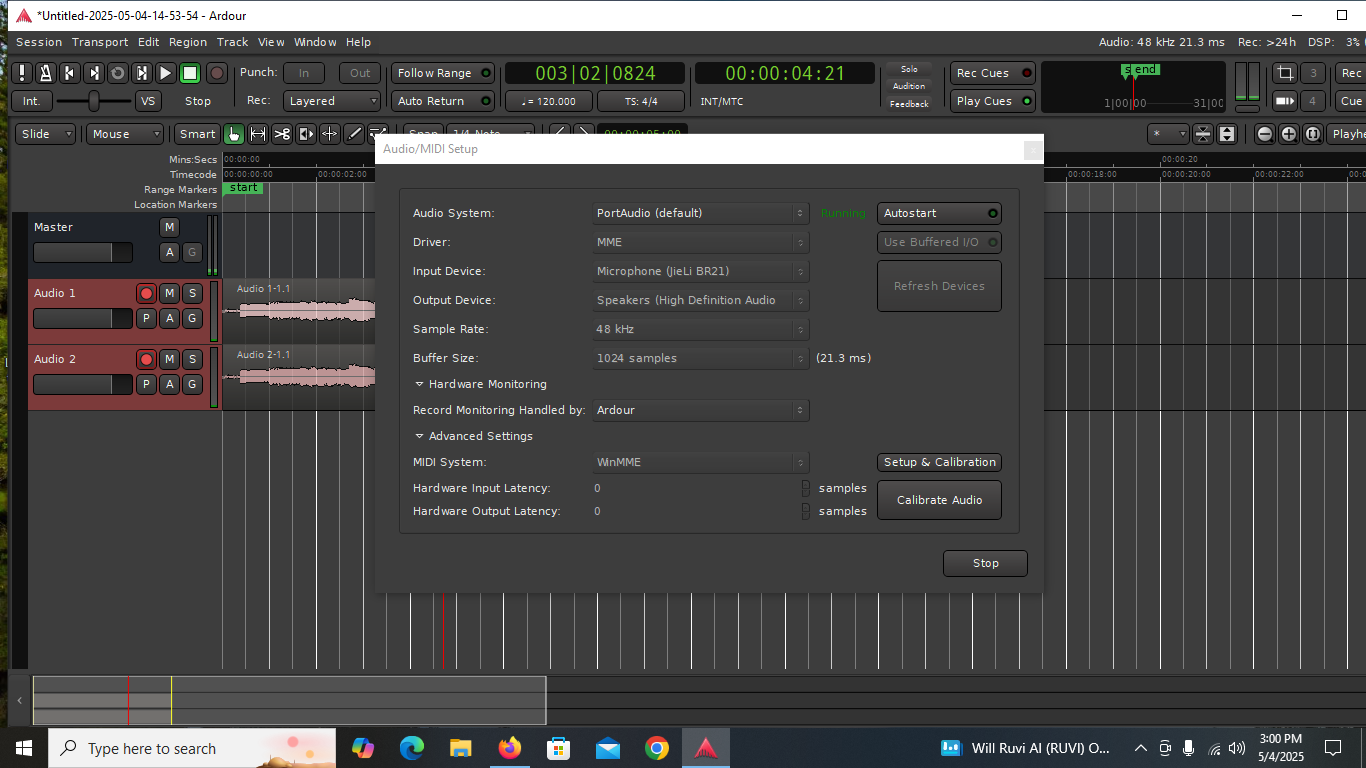The image size is (1366, 768).
Task: Jump the playhead to session start
Action: tap(69, 73)
